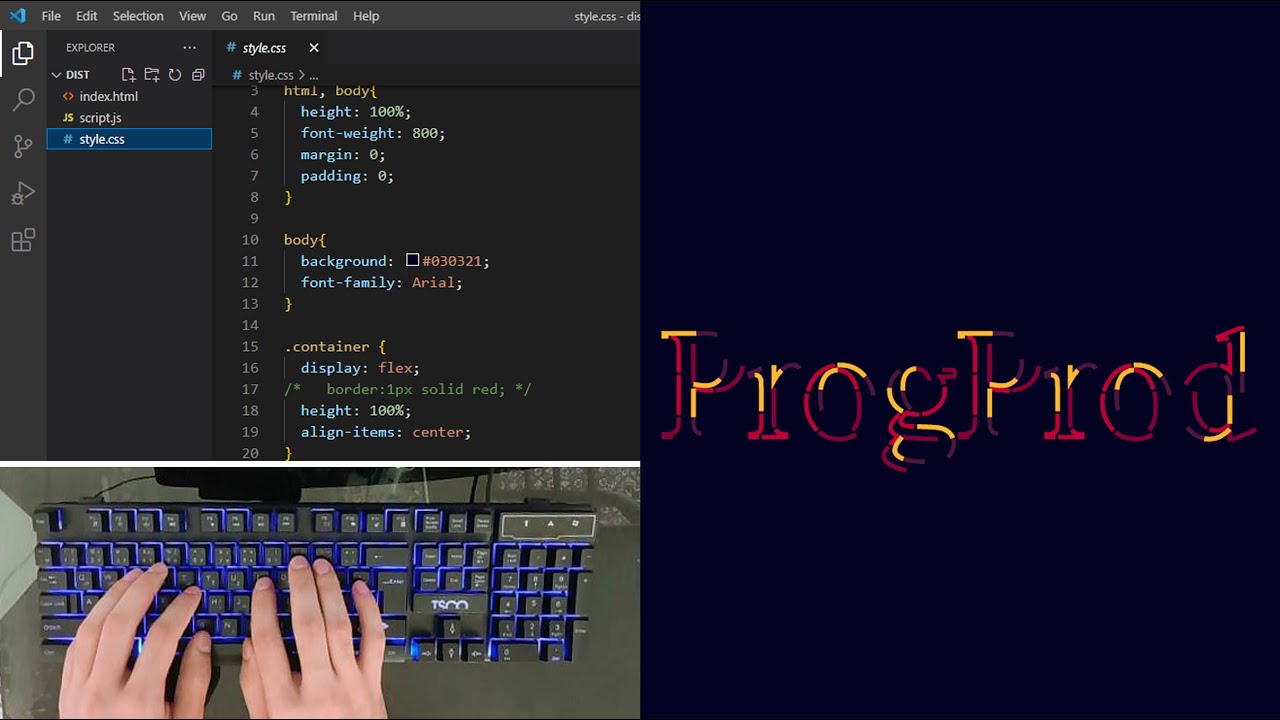Image resolution: width=1280 pixels, height=720 pixels.
Task: Select the style.css editor tab
Action: point(271,48)
